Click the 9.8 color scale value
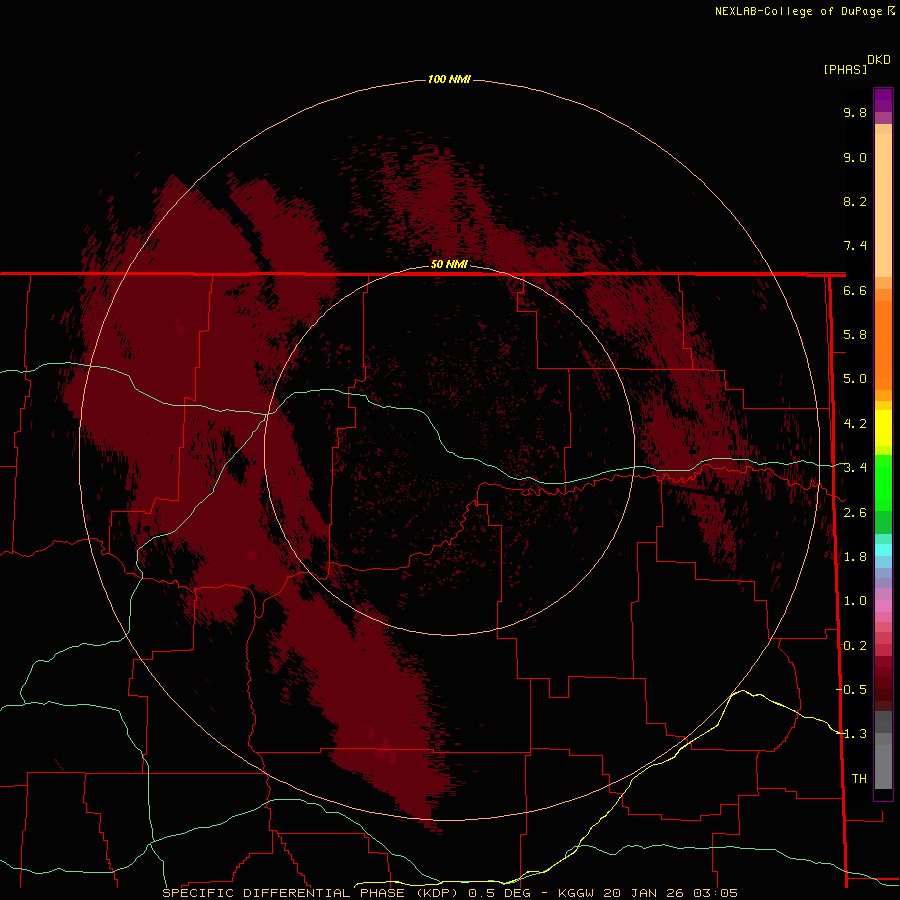 [855, 112]
